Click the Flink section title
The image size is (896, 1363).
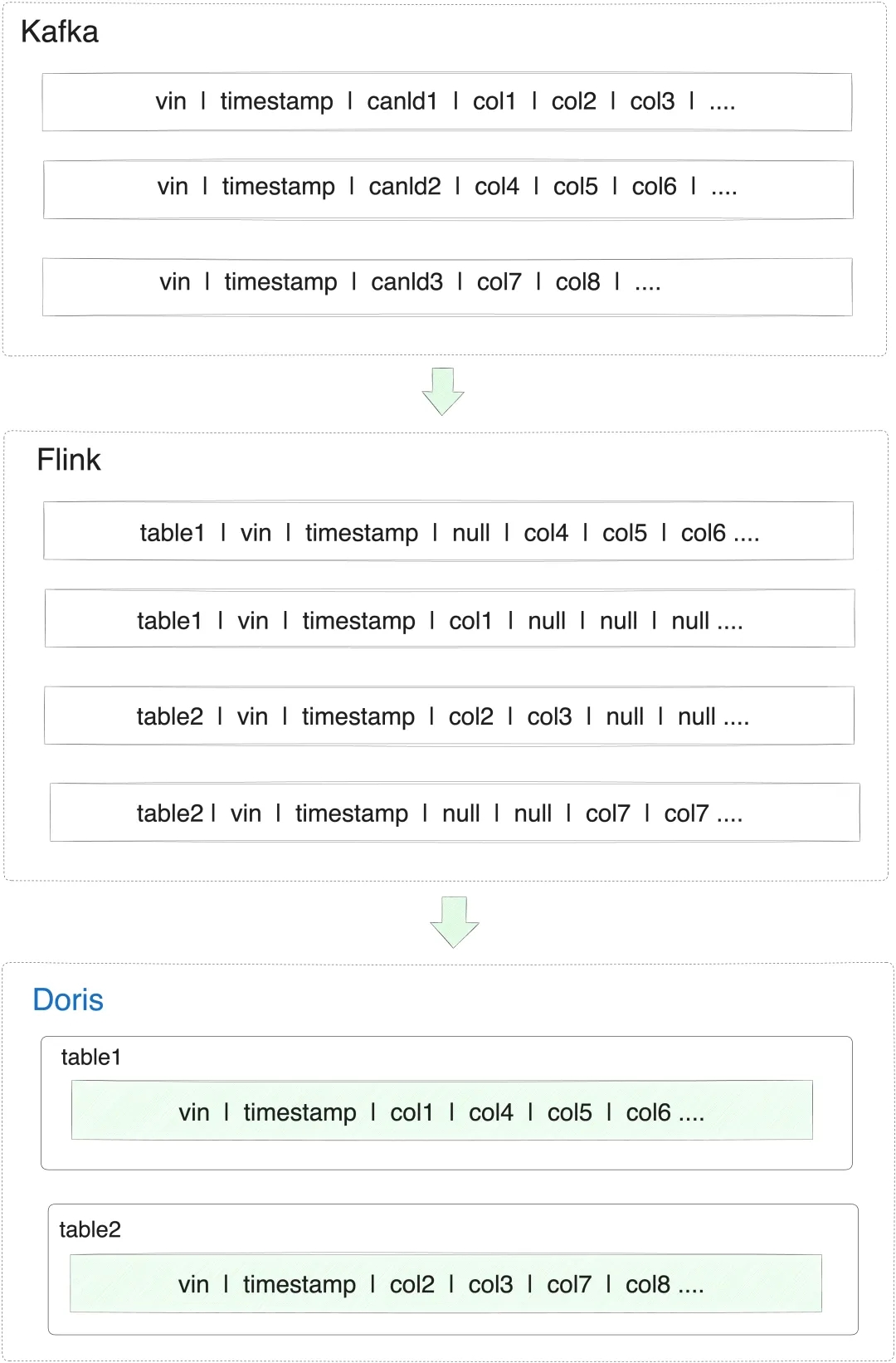(x=69, y=459)
